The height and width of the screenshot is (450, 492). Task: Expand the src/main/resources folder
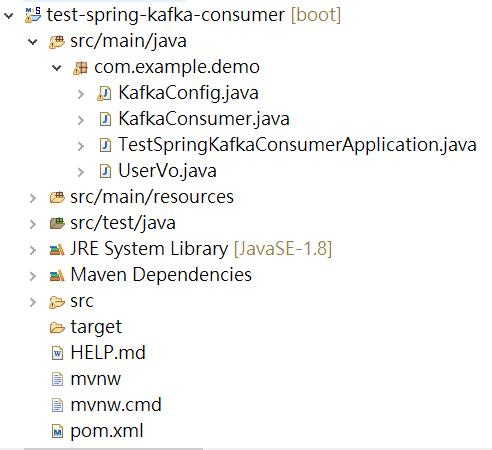(x=33, y=198)
